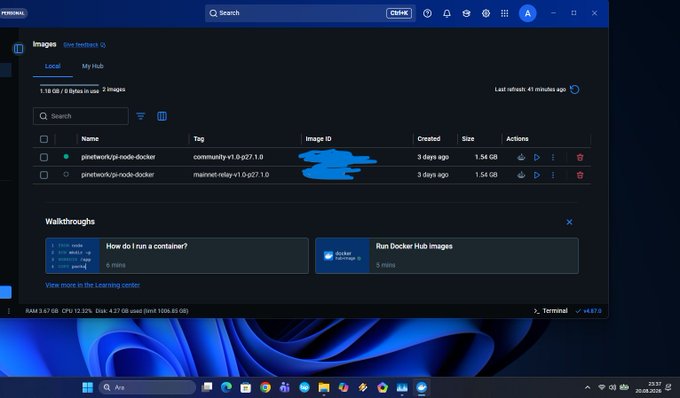This screenshot has width=680, height=398.
Task: Sort by the Created column header
Action: point(428,139)
